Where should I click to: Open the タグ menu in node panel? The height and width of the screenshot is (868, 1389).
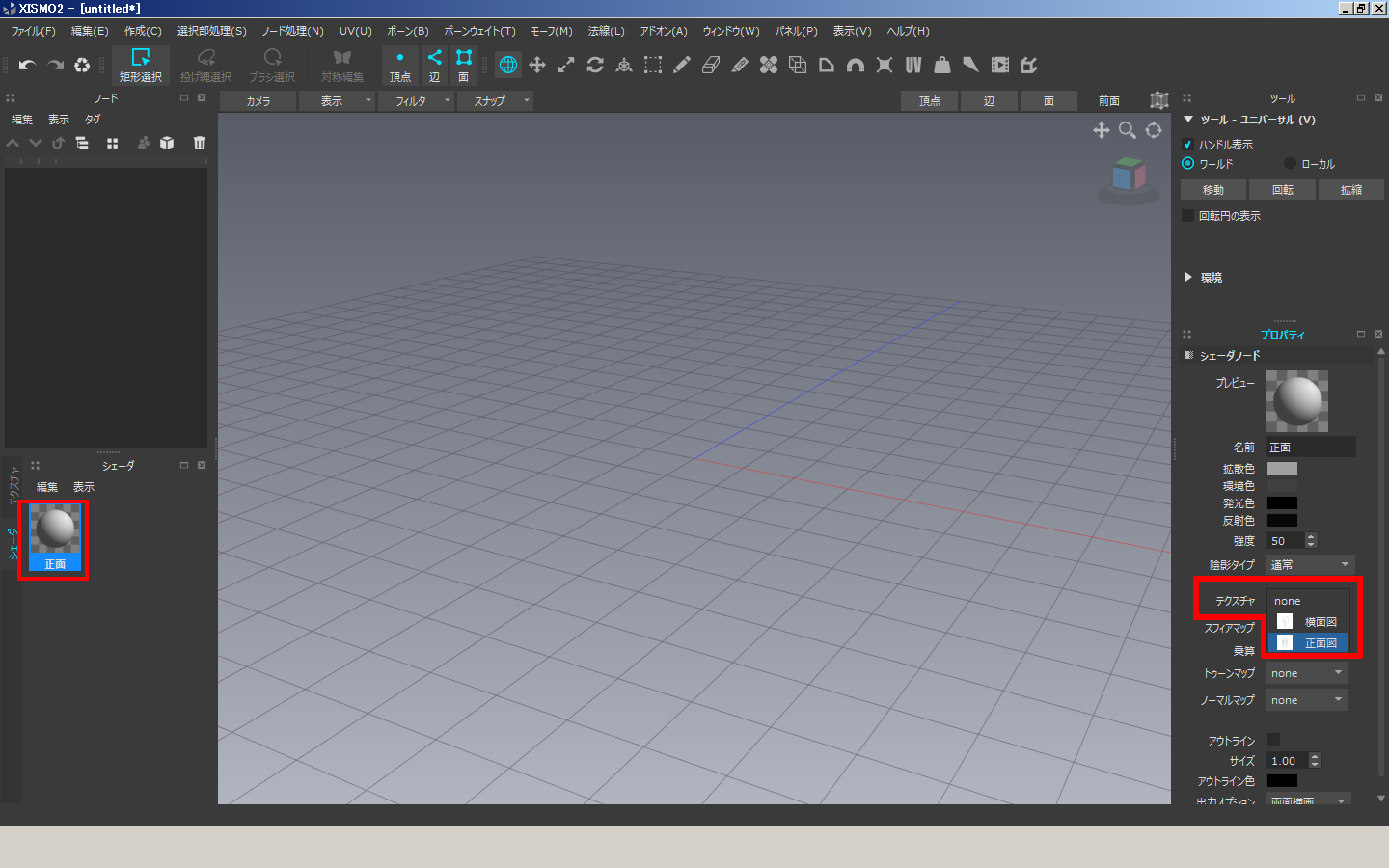point(93,120)
